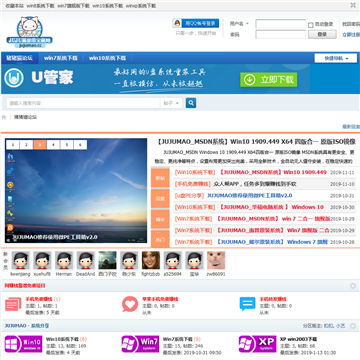Collapse the JUJUMAO system share section

(x=352, y=326)
